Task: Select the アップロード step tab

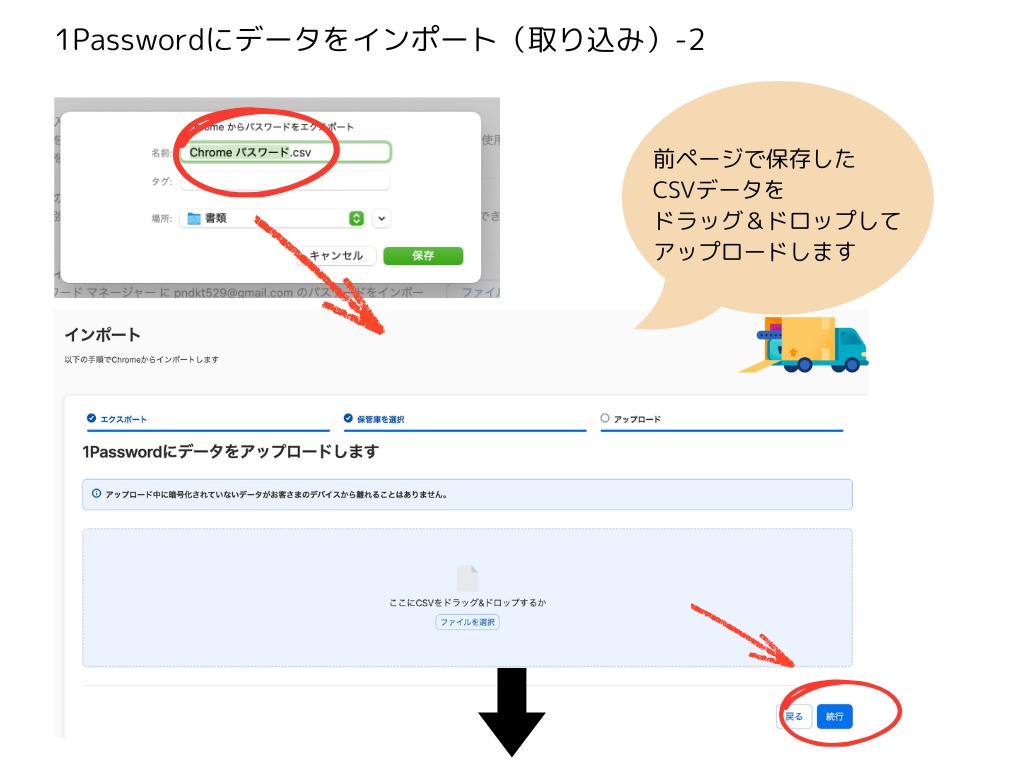Action: pyautogui.click(x=722, y=419)
